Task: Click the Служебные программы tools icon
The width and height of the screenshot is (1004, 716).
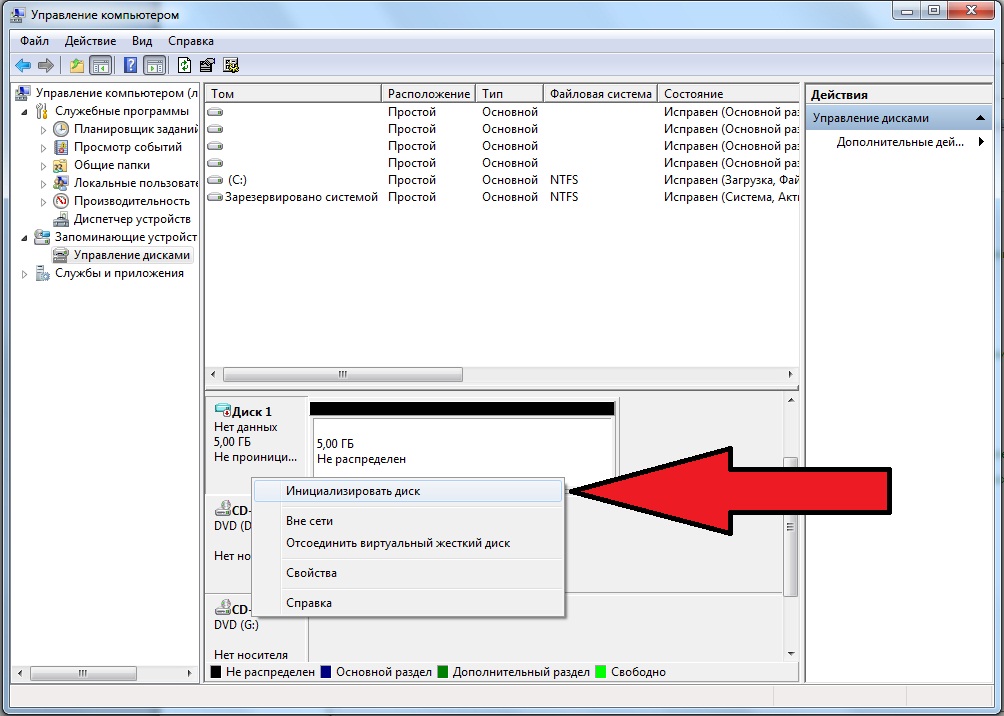Action: (42, 111)
